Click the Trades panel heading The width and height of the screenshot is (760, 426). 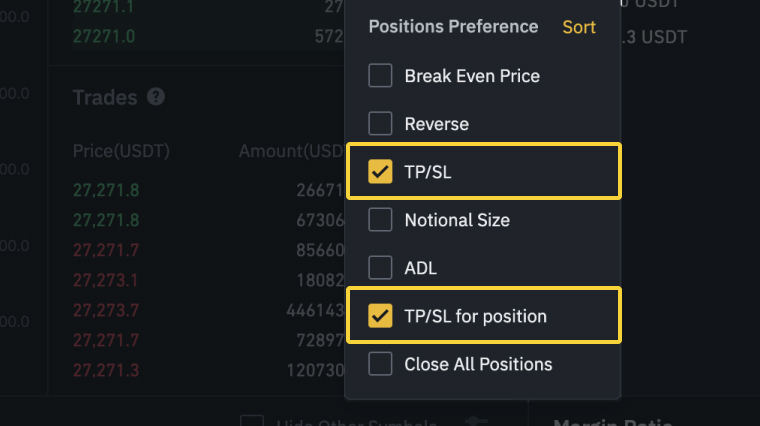[104, 97]
